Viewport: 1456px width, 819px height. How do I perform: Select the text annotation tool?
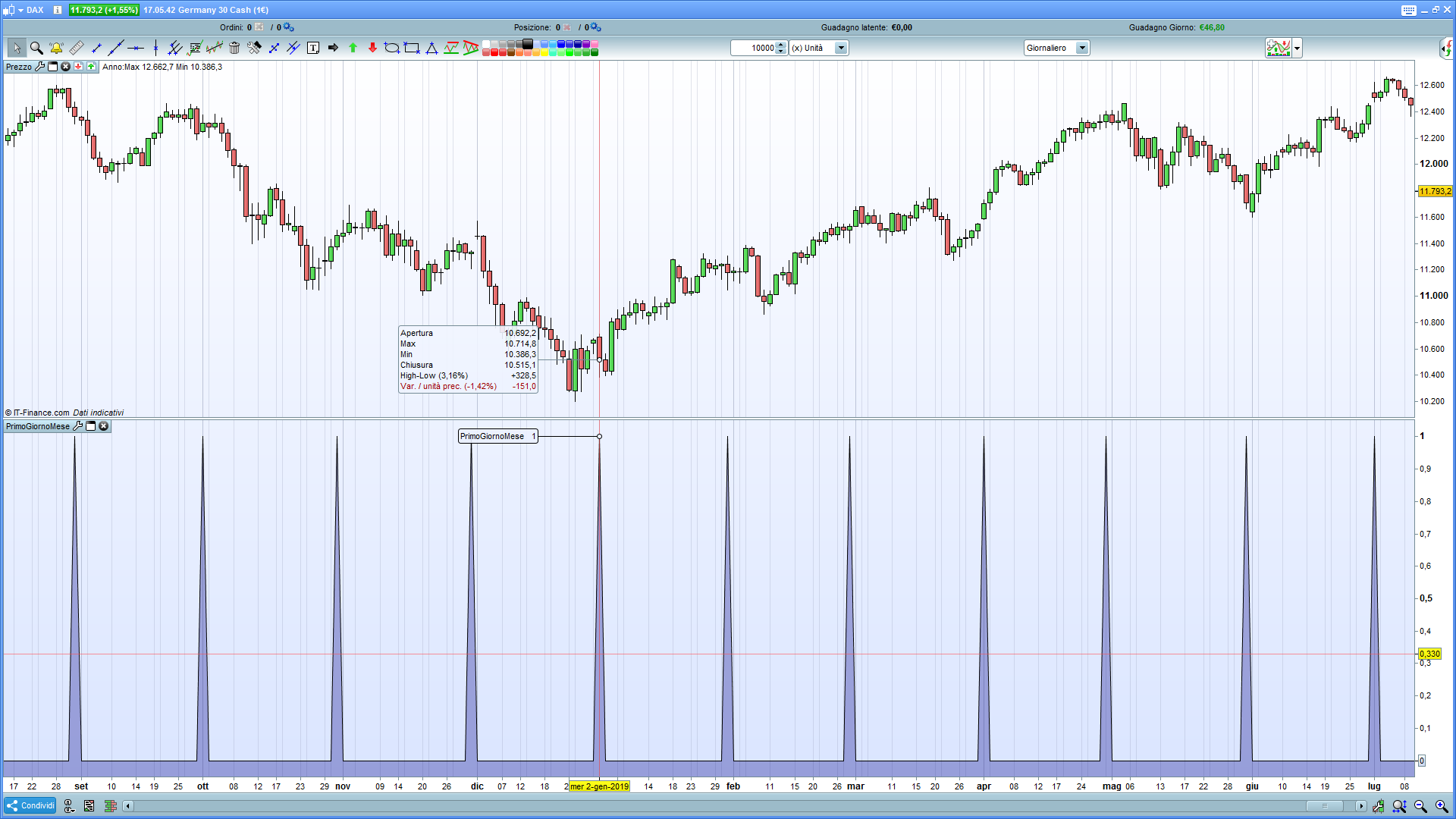pos(313,48)
